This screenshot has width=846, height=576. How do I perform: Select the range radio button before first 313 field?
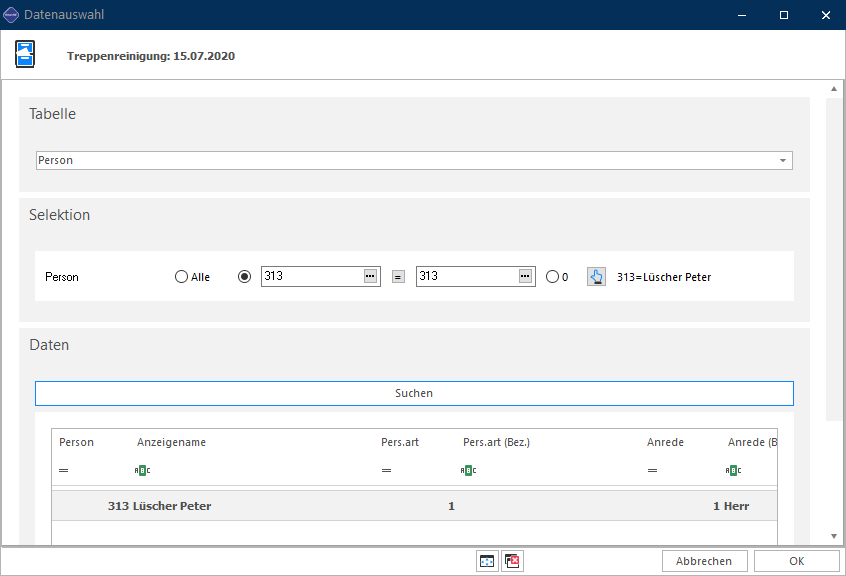coord(244,277)
